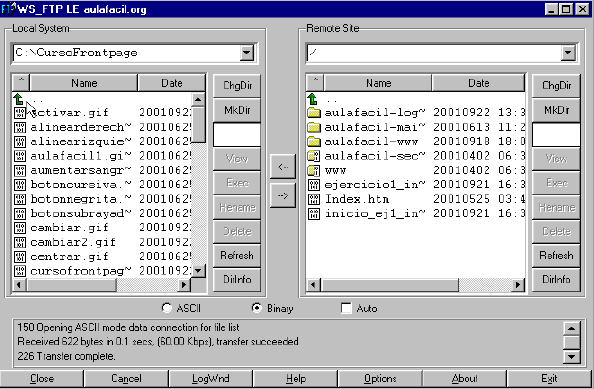Click the Exit button
Screen dimensions: 594x389
coord(549,378)
